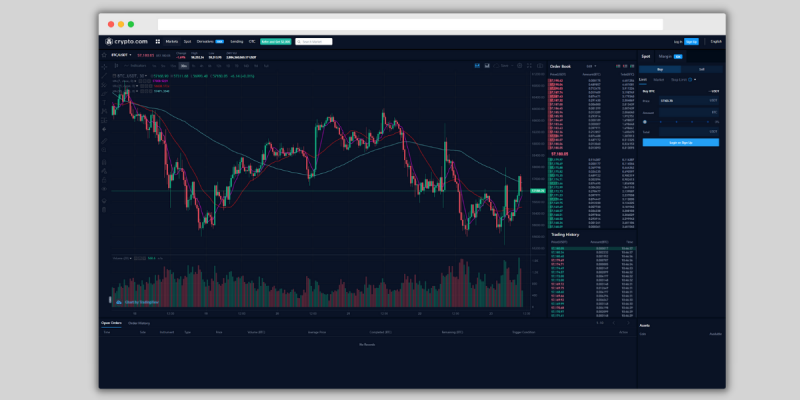This screenshot has width=800, height=400.
Task: Click the trash remove-drawings icon
Action: pos(104,209)
